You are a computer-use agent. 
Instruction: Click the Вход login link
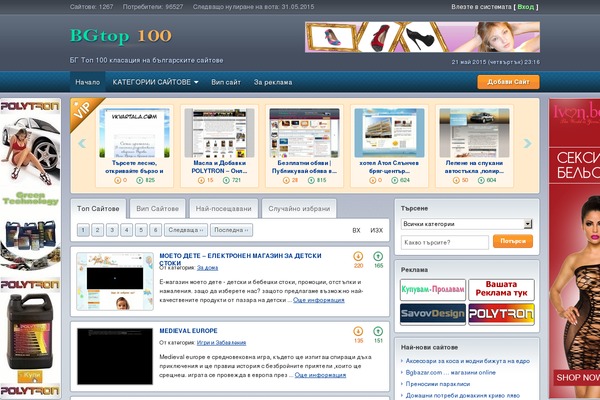coord(525,7)
